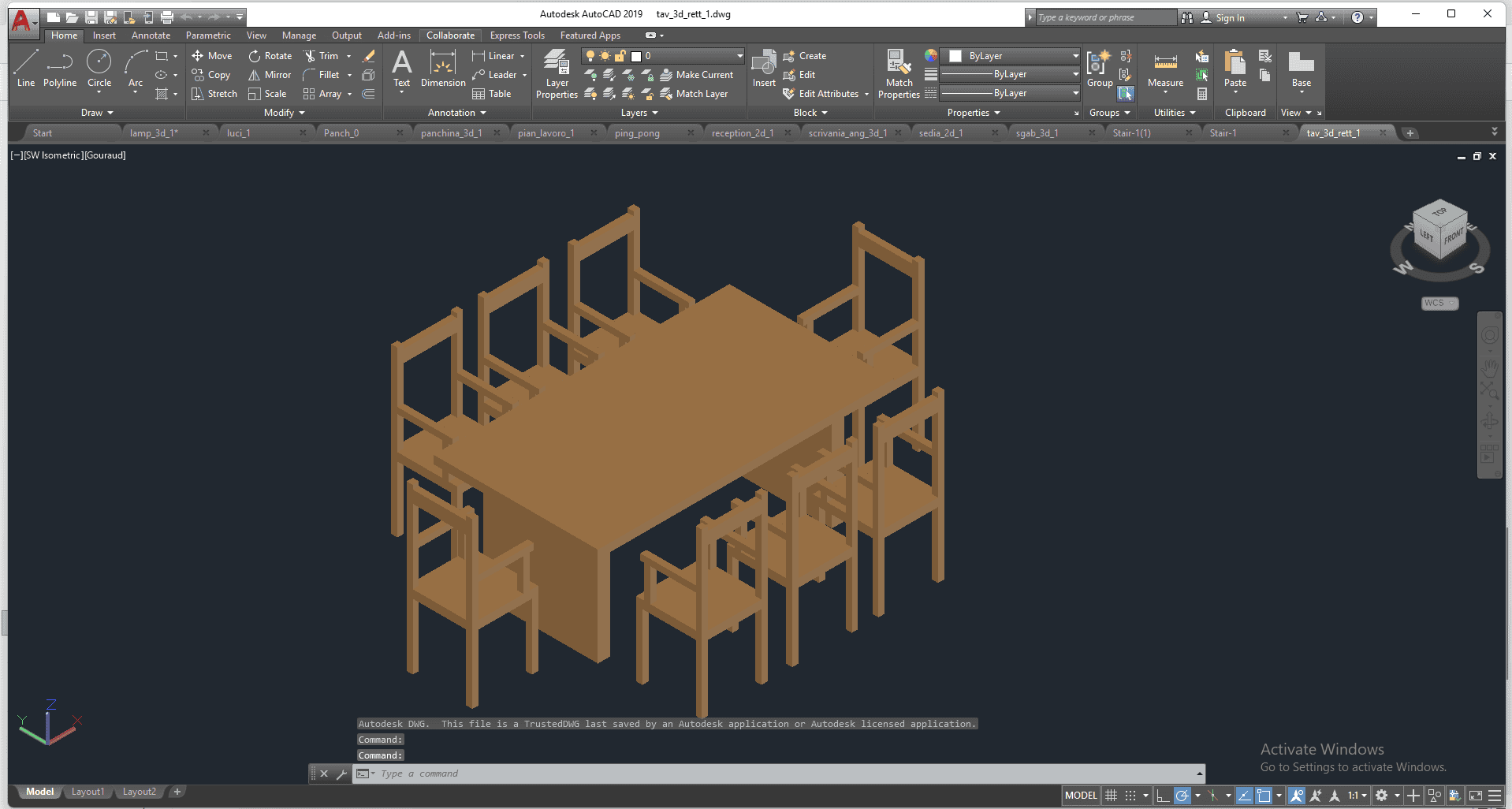Click the Mirror tool icon
Image resolution: width=1512 pixels, height=809 pixels.
pyautogui.click(x=254, y=75)
